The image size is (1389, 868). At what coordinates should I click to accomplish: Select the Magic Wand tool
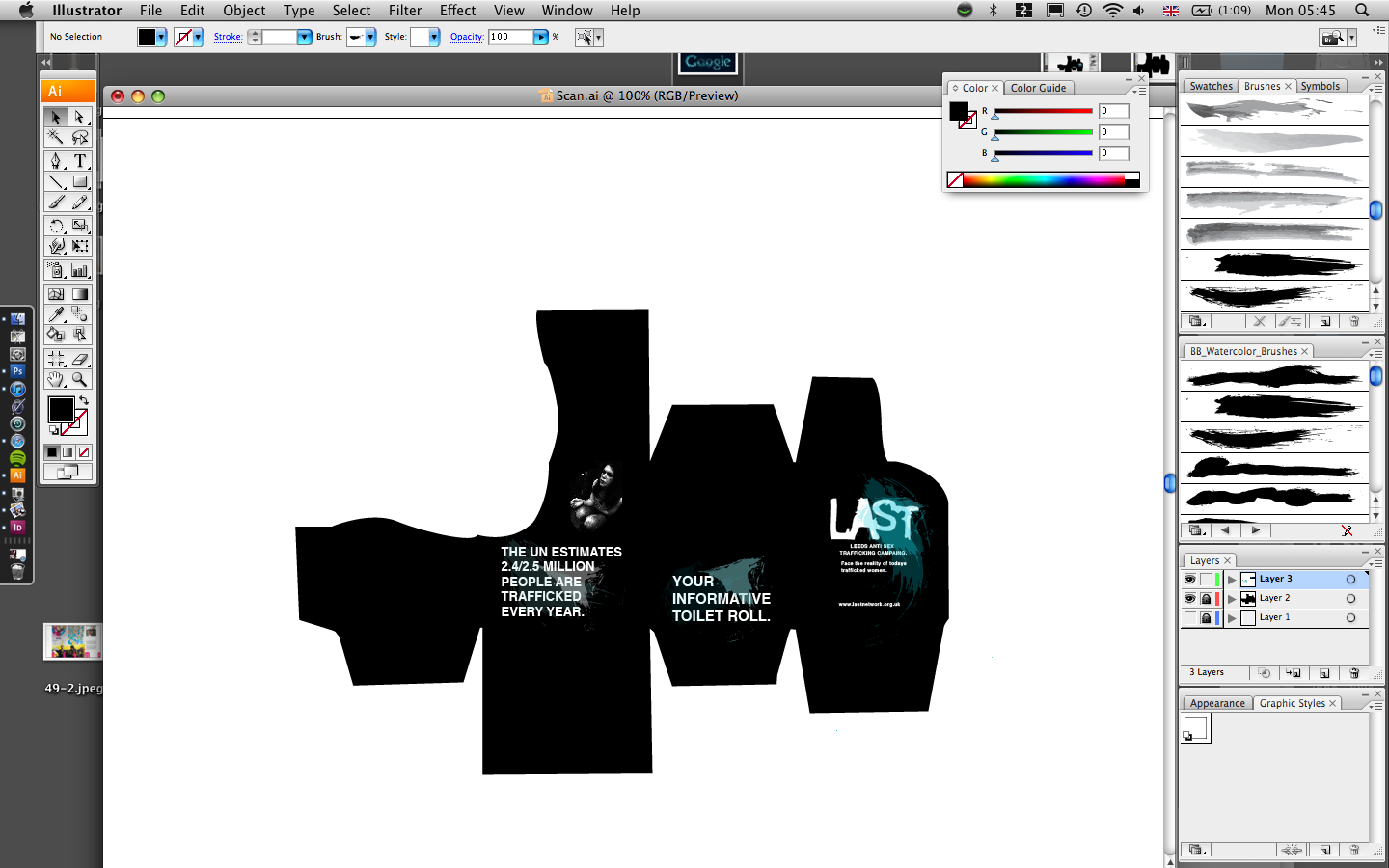(56, 138)
